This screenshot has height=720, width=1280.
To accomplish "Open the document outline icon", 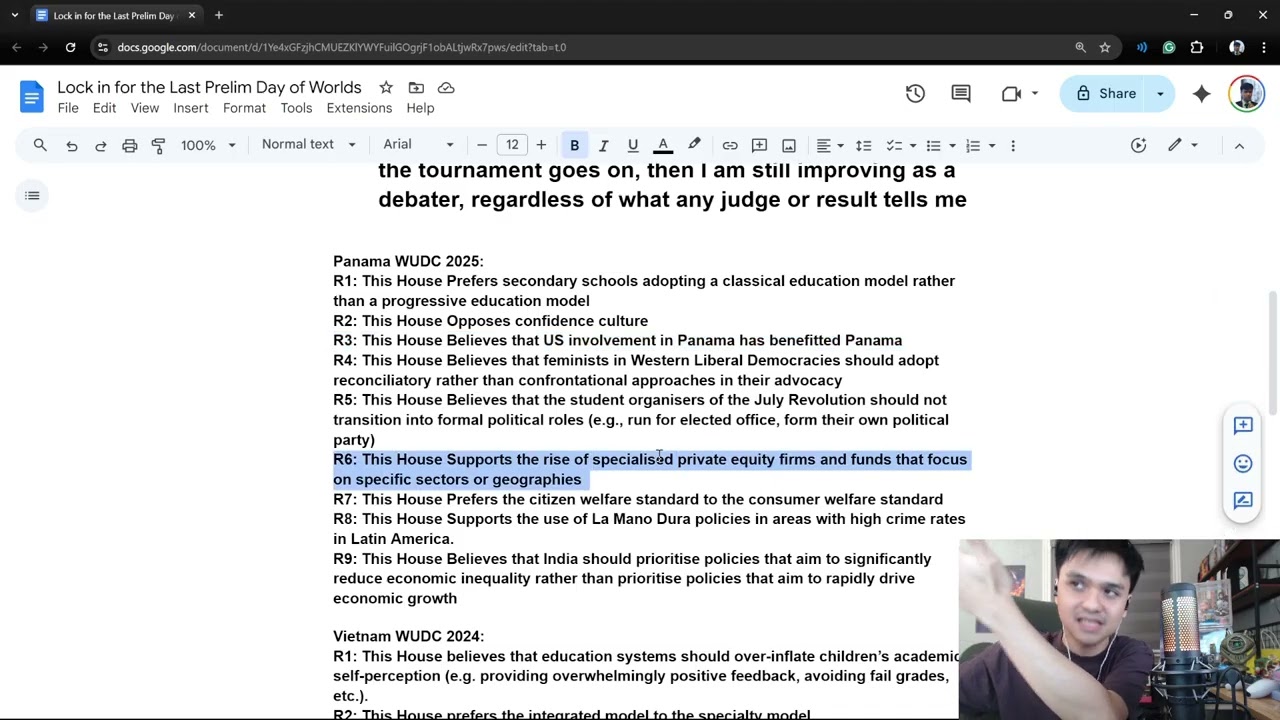I will (32, 195).
